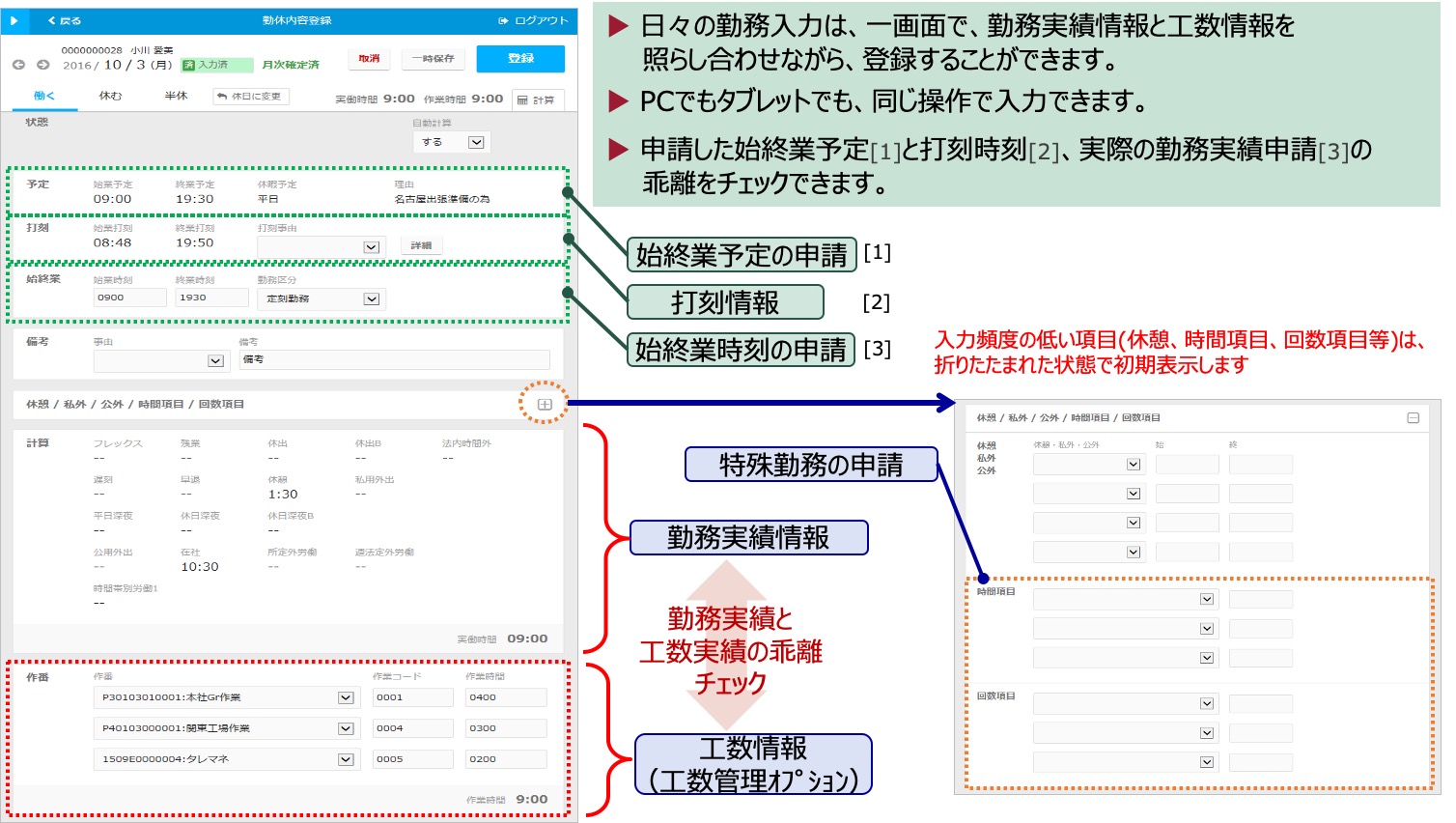Viewport: 1456px width, 823px height.
Task: Click 作番コード field containing 0001
Action: pos(412,697)
